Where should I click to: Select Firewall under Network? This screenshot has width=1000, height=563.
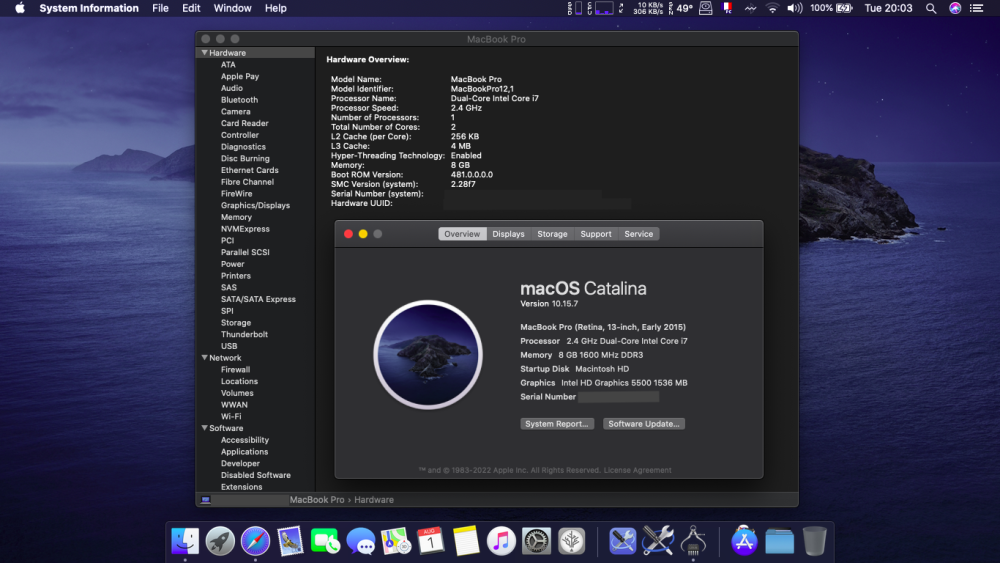coord(235,370)
